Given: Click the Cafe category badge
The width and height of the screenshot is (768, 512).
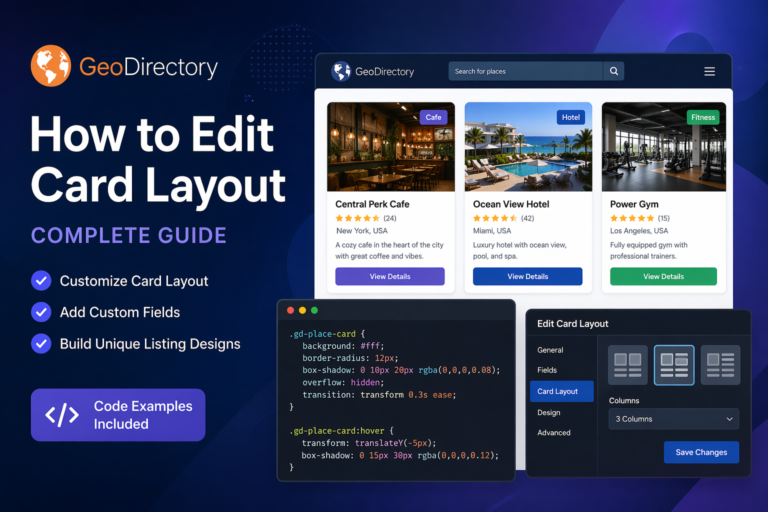Looking at the screenshot, I should 433,117.
